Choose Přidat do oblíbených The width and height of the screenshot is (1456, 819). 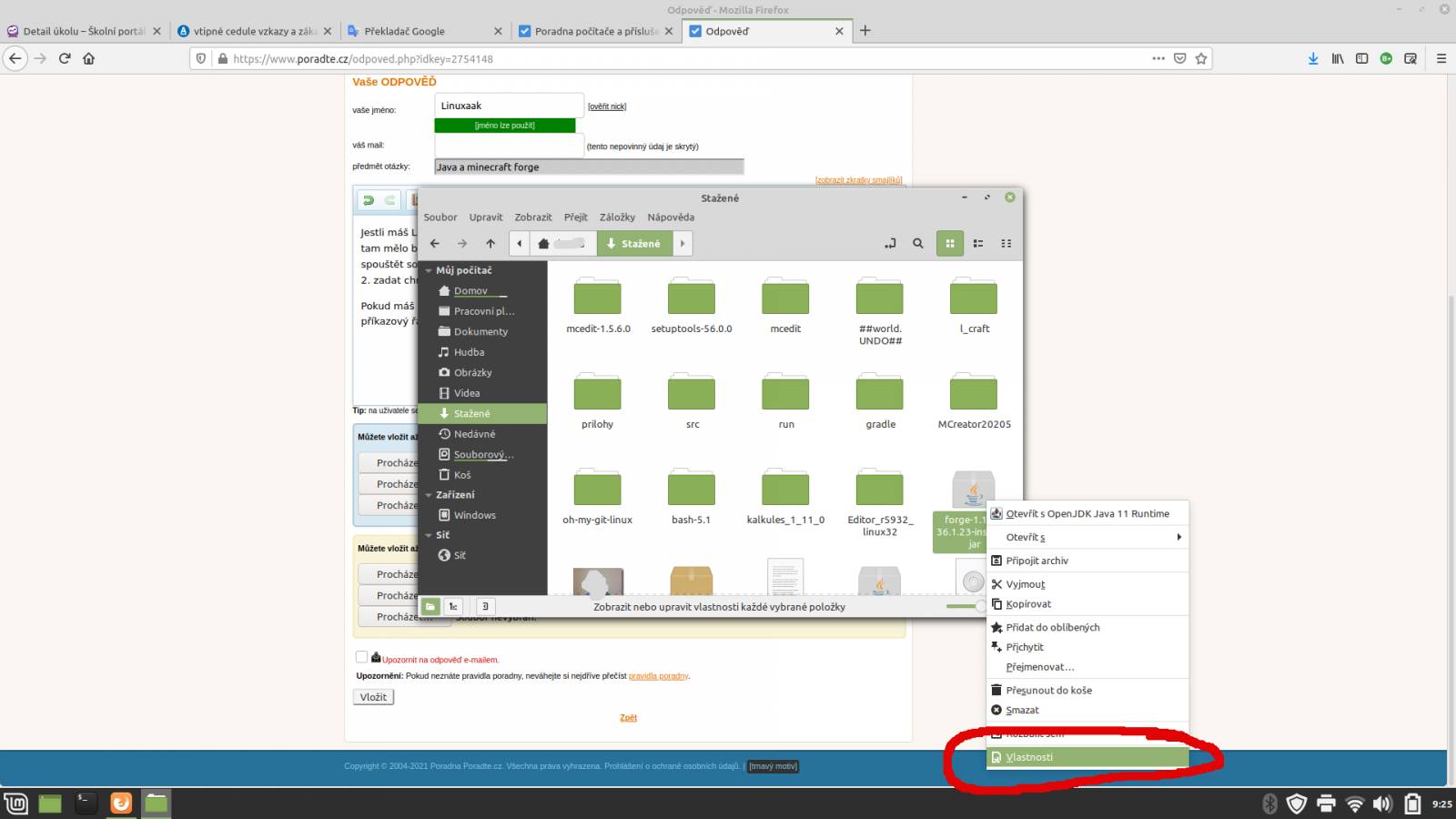1088,627
